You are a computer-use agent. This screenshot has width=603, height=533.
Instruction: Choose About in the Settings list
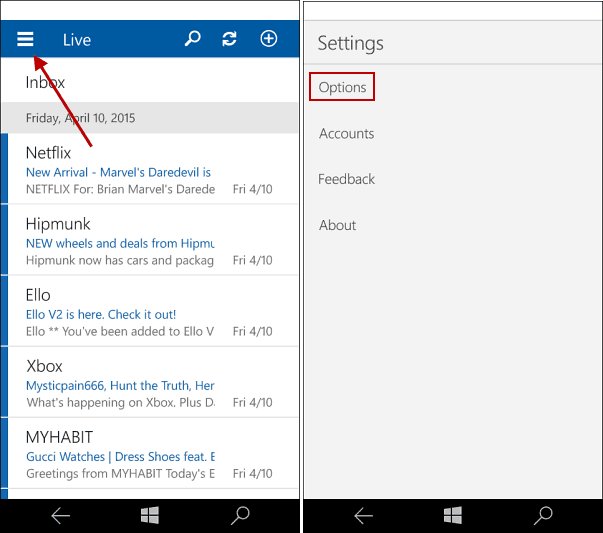[337, 225]
